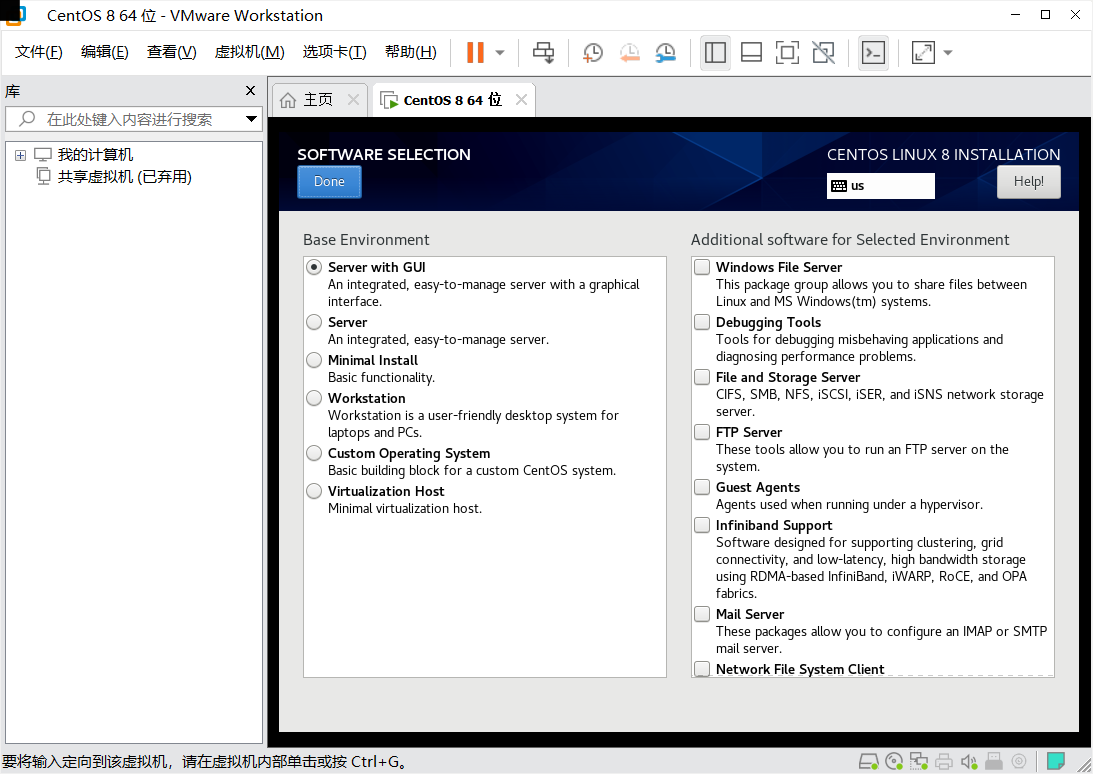
Task: Switch to the CentOS 8 64 位 tab
Action: click(454, 100)
